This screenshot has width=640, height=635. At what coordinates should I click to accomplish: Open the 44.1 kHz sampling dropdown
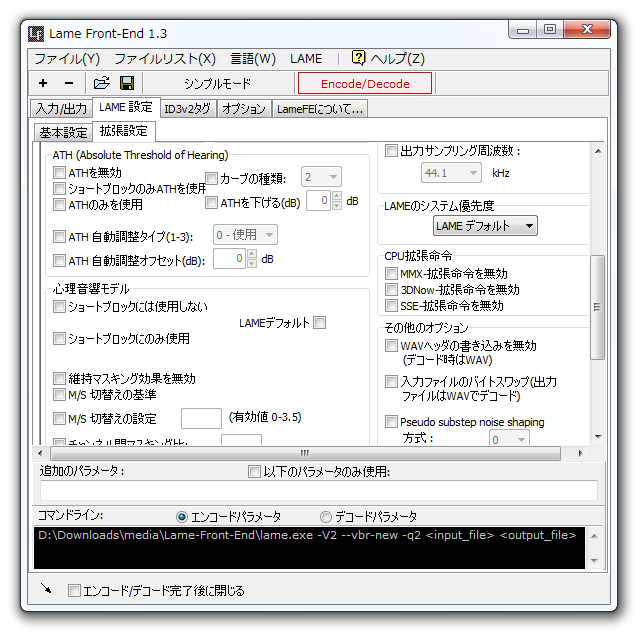451,173
